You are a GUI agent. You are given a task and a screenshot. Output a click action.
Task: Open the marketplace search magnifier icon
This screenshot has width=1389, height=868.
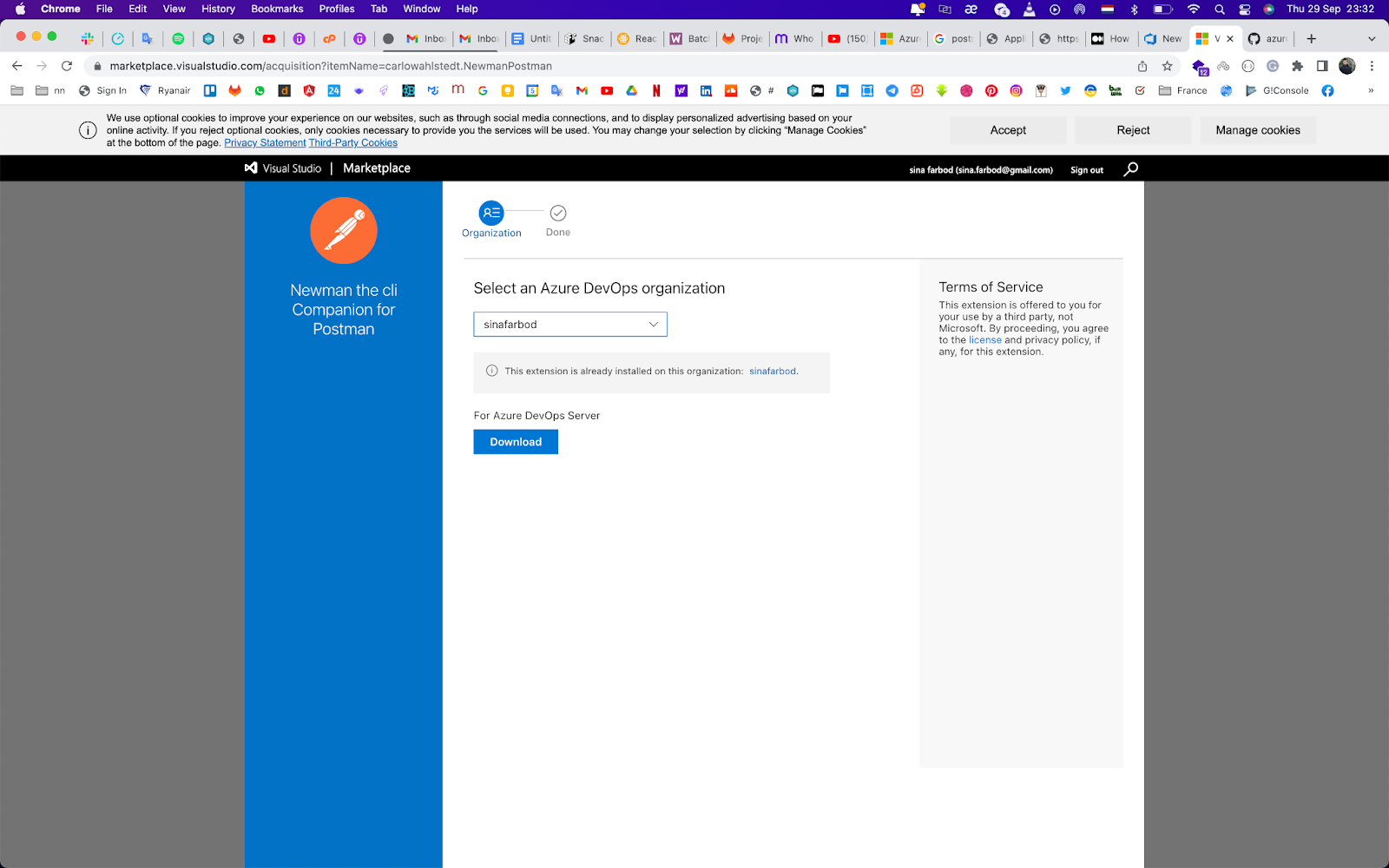[x=1130, y=169]
